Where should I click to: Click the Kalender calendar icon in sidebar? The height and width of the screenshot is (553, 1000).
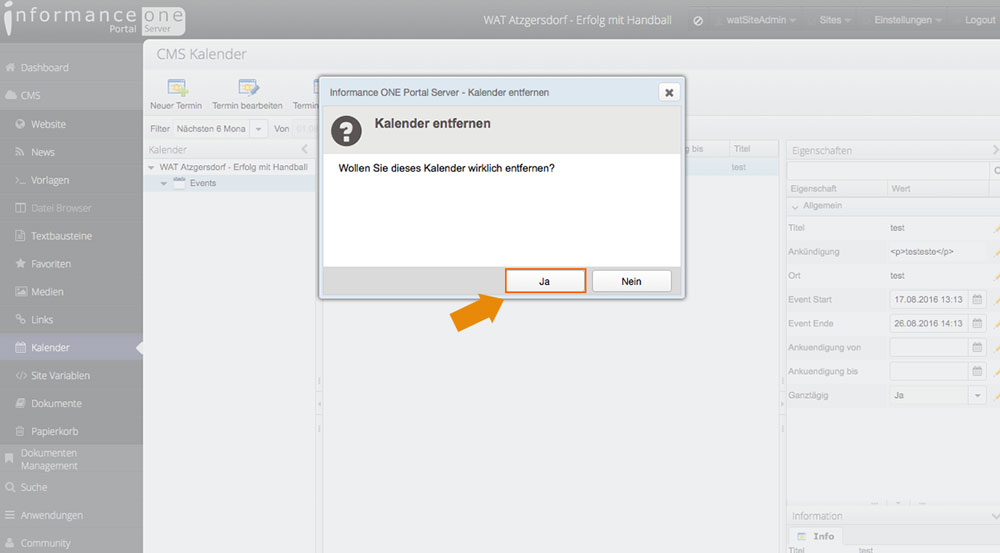click(x=20, y=347)
